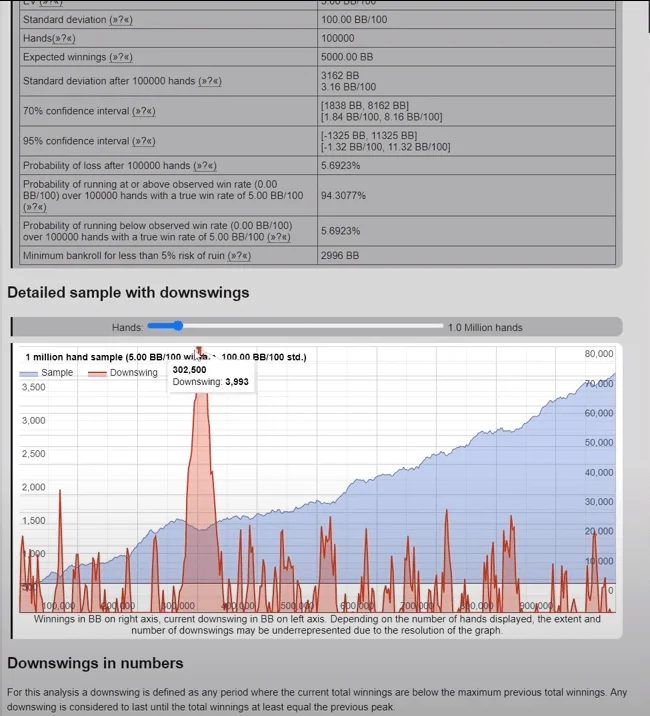Click the 'Downswings in numbers' heading
This screenshot has height=716, width=650.
[95, 663]
